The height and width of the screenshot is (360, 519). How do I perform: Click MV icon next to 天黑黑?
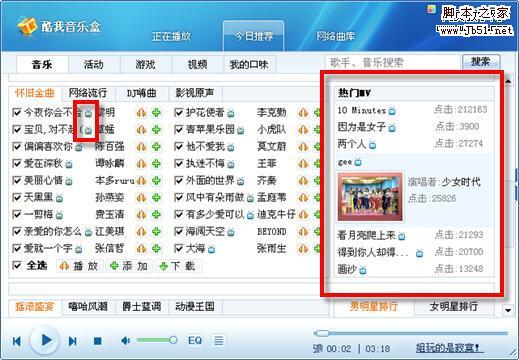pyautogui.click(x=59, y=198)
